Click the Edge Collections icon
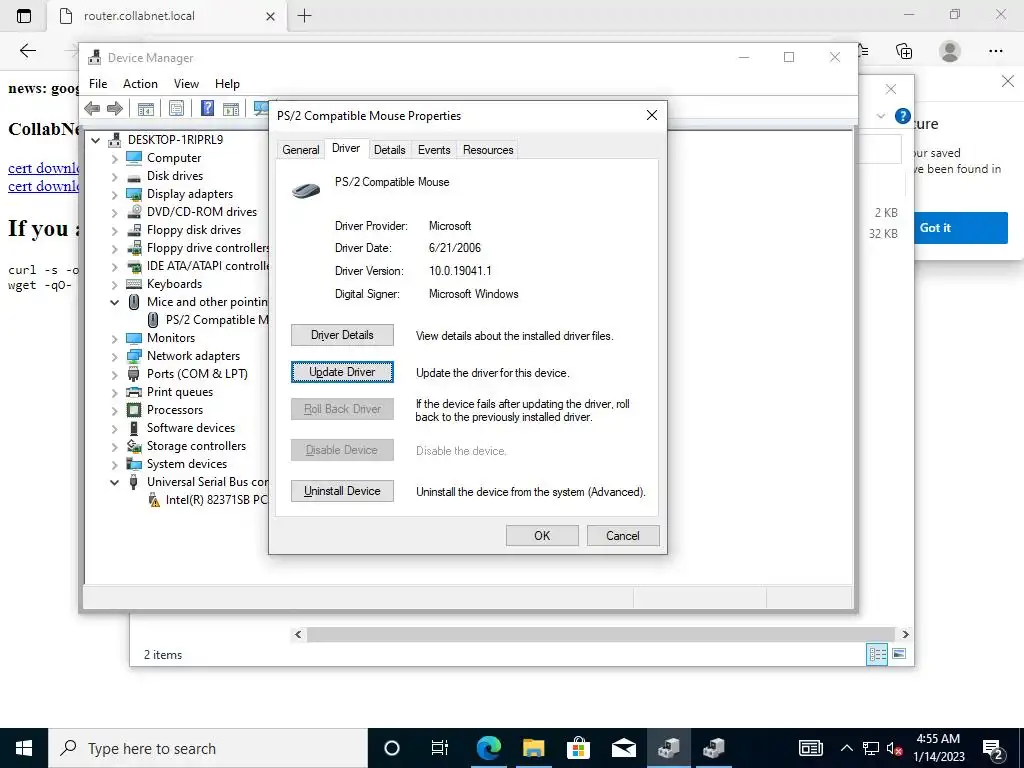This screenshot has width=1024, height=768. (904, 51)
